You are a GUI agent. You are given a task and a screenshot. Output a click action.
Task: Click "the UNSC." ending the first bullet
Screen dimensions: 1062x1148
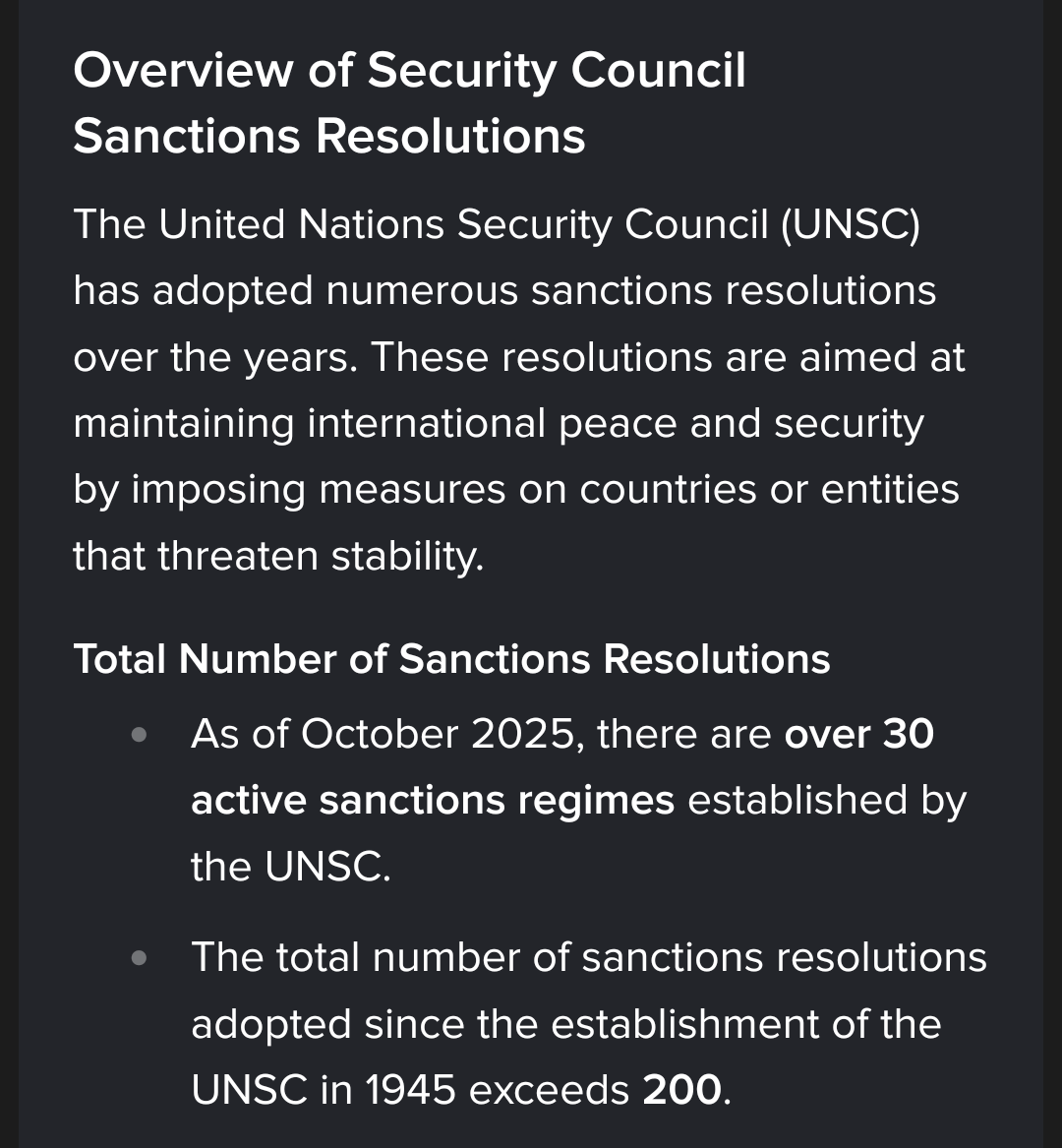(290, 867)
